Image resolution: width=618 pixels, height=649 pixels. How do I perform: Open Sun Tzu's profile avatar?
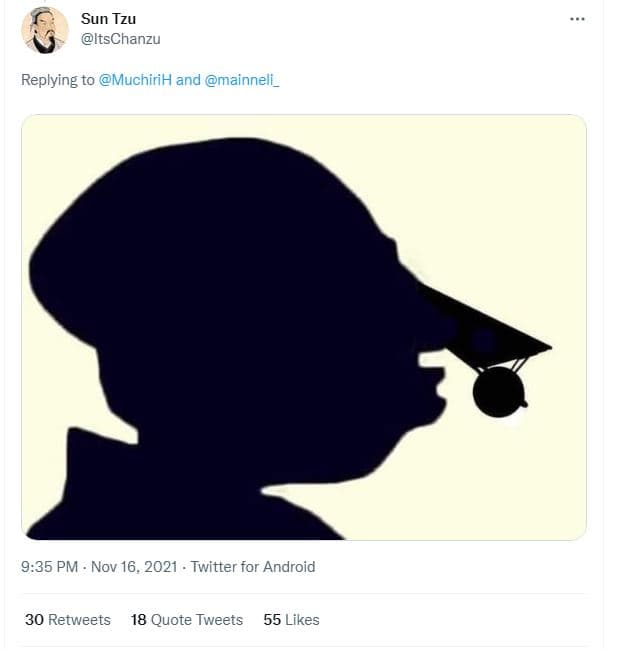(x=45, y=30)
